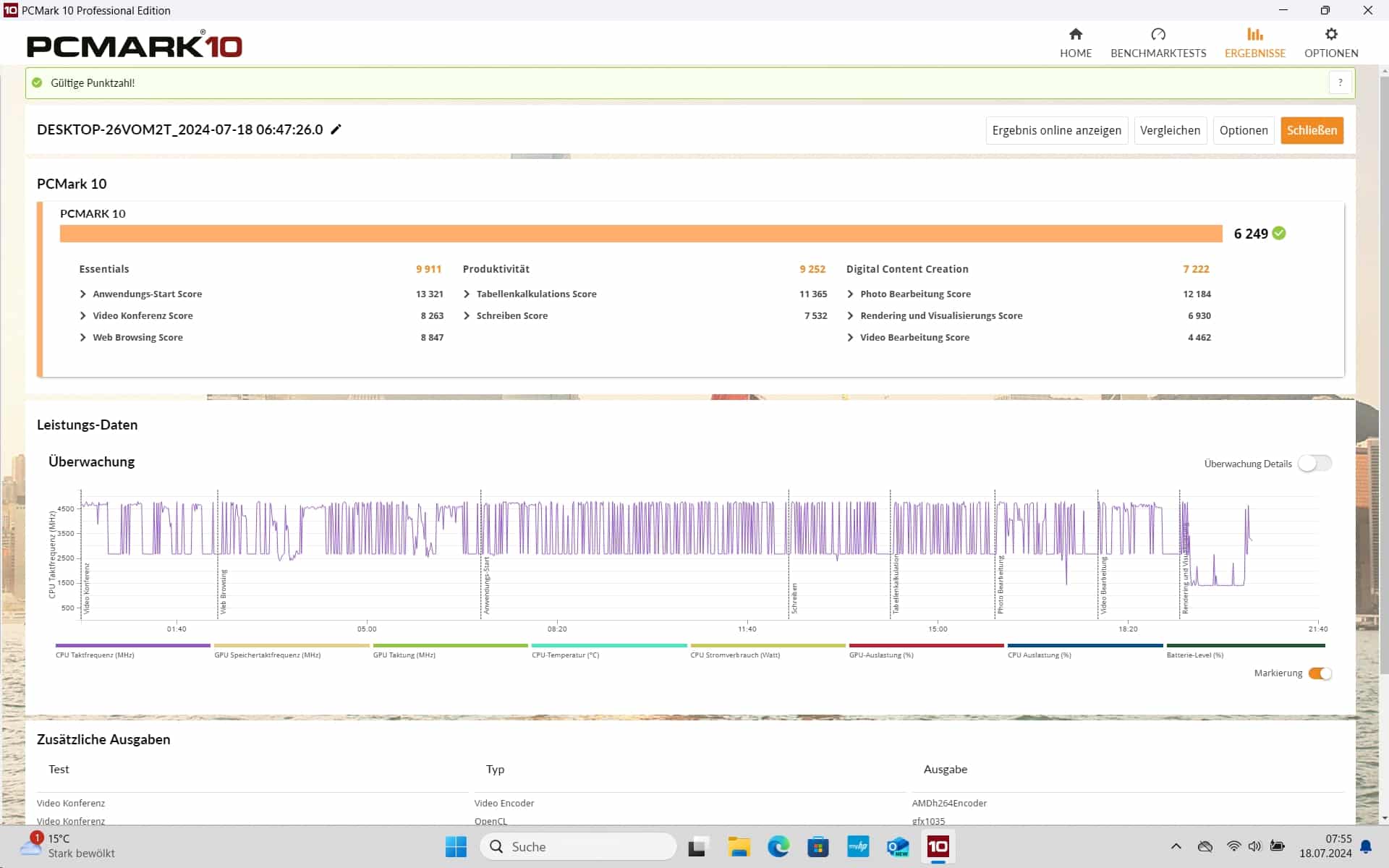This screenshot has height=868, width=1389.
Task: Open File Explorer from taskbar
Action: click(x=739, y=846)
